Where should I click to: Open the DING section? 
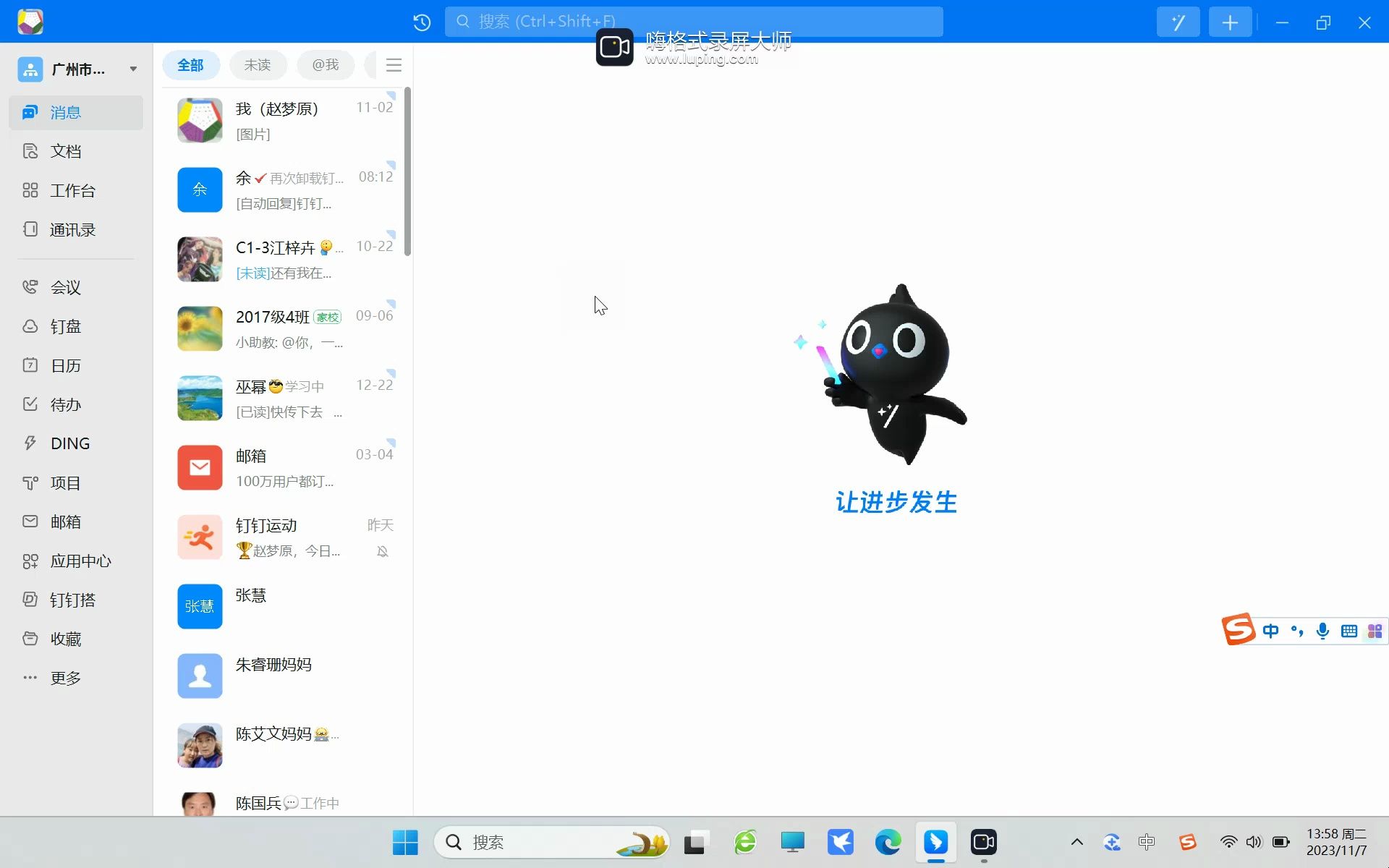click(76, 443)
